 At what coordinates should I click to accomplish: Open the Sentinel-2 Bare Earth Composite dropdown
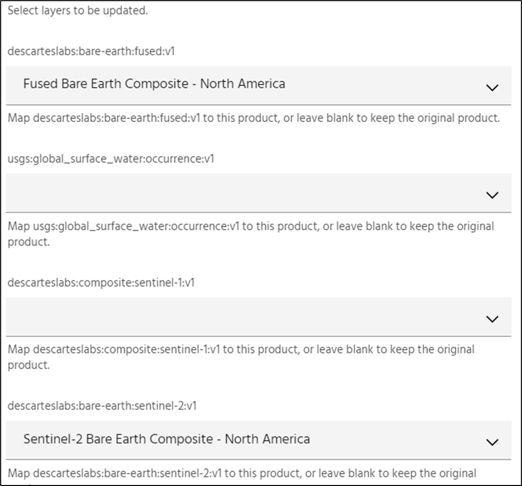tap(258, 440)
